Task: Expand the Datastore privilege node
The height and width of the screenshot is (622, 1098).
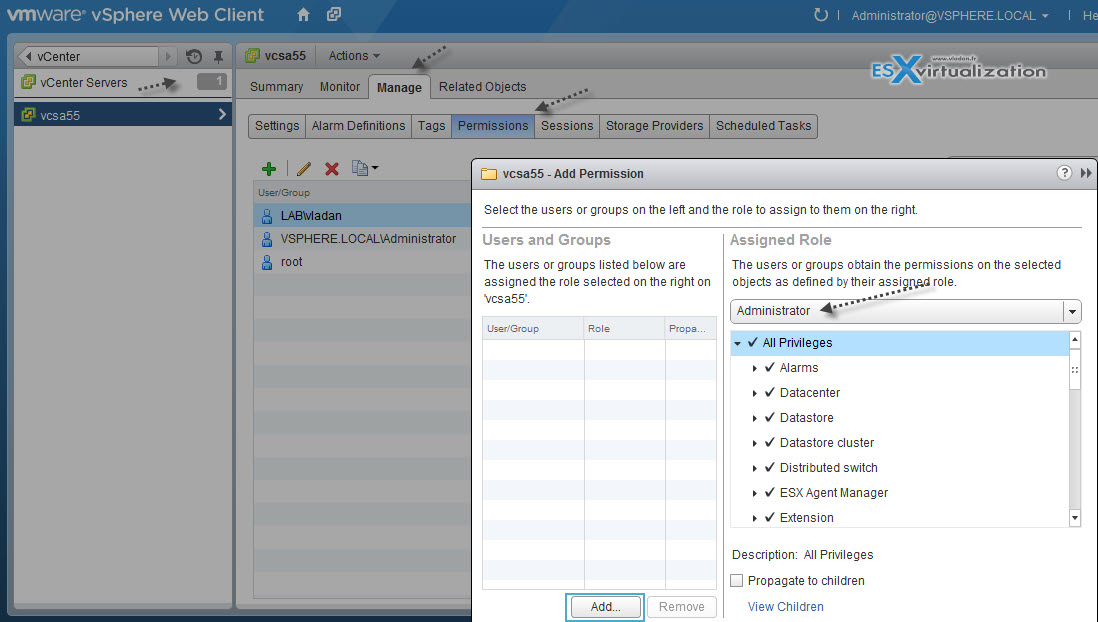Action: (x=754, y=418)
